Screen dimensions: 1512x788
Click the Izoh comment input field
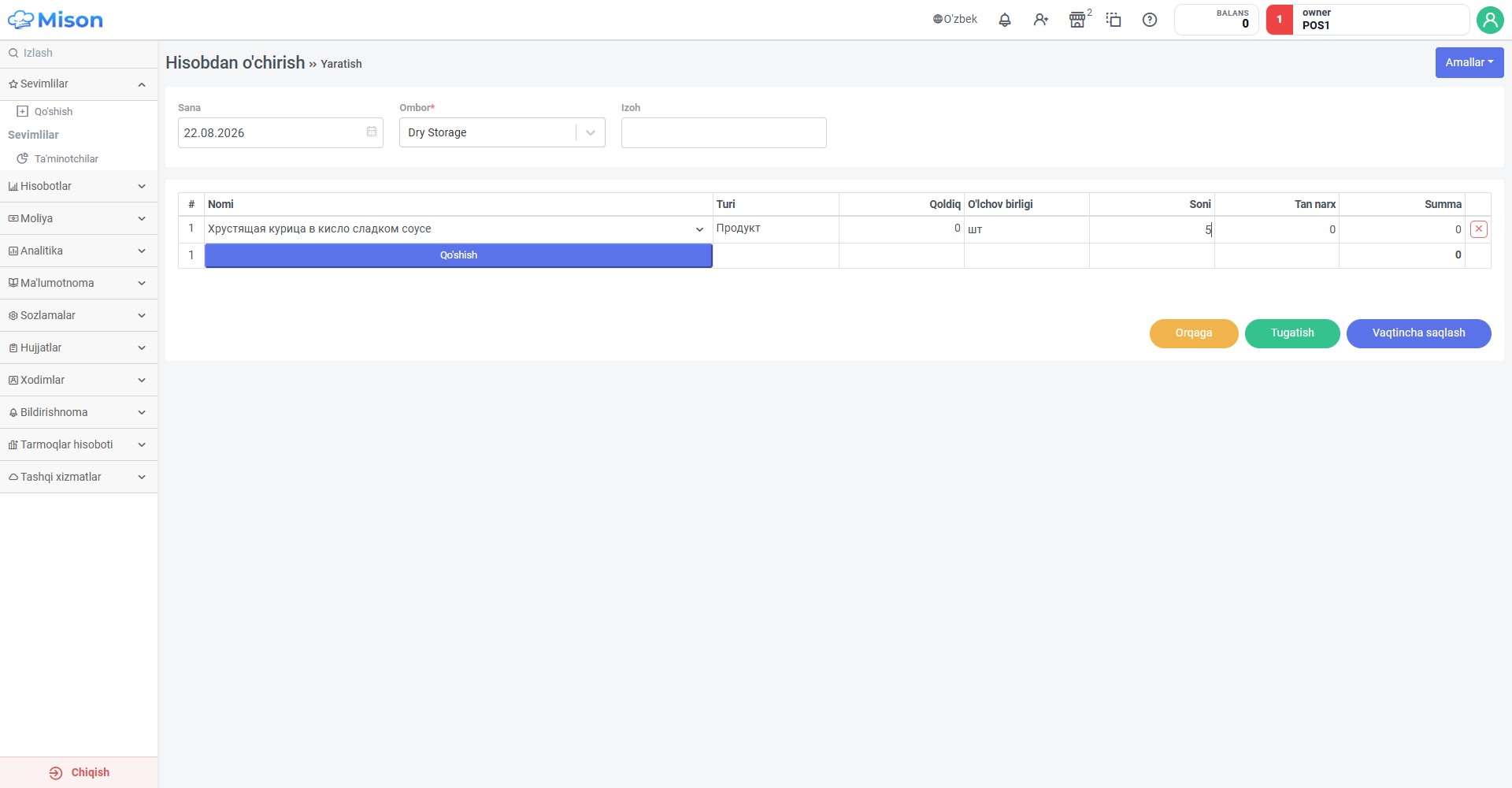click(724, 132)
